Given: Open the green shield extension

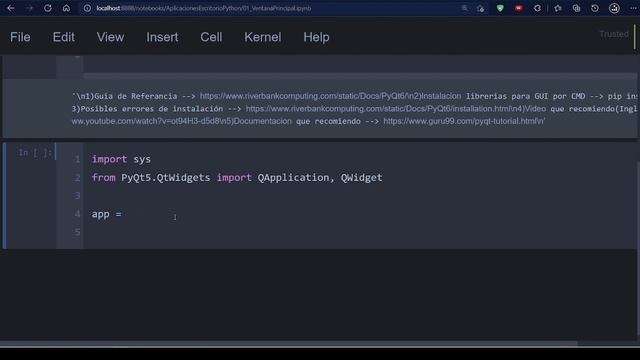Looking at the screenshot, I should [500, 8].
